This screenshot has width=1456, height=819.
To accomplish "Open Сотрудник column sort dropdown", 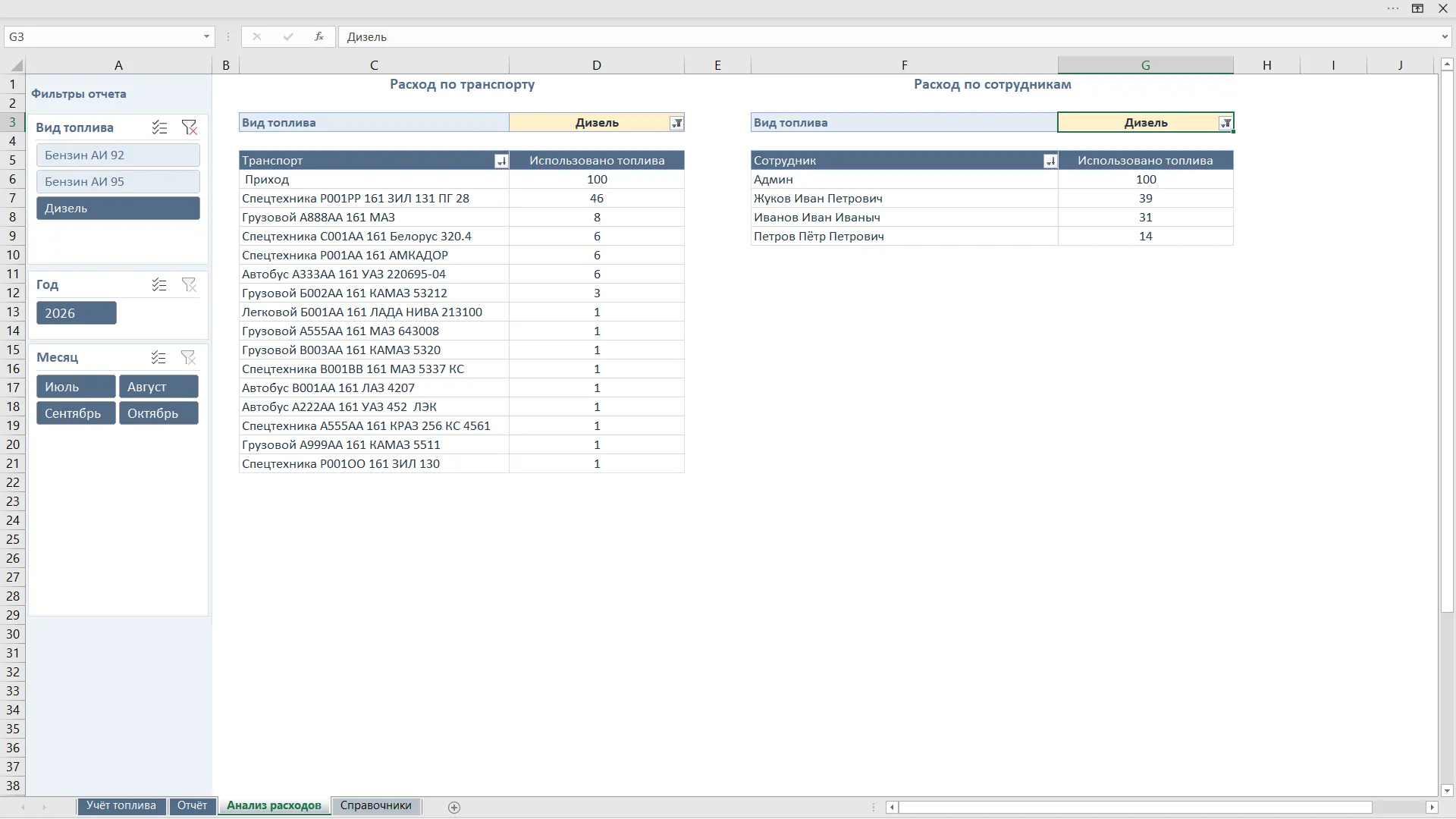I will pyautogui.click(x=1050, y=161).
